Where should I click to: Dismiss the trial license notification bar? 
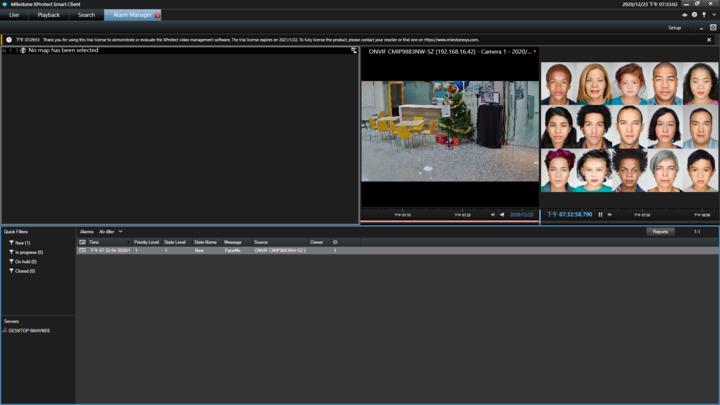click(710, 40)
